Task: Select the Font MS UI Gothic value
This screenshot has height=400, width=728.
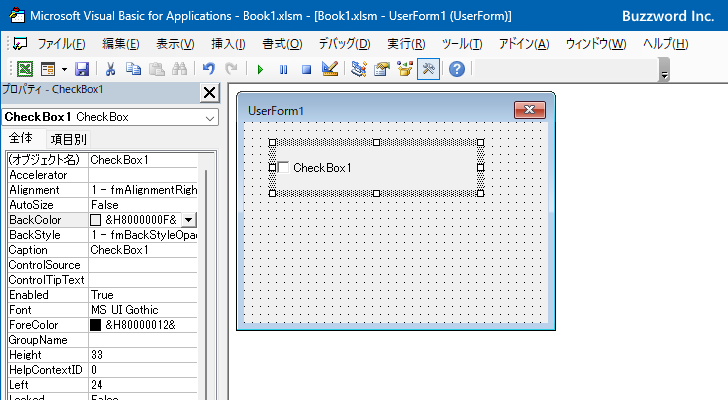Action: click(143, 310)
